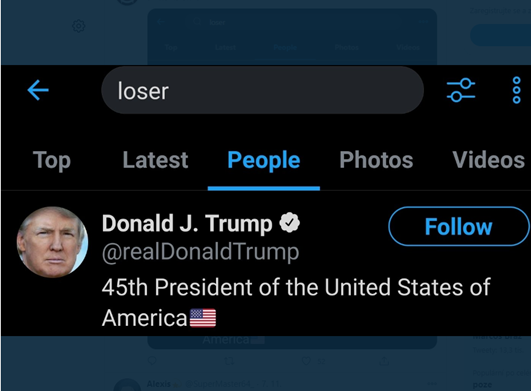This screenshot has height=391, width=531.
Task: Click the dimmed reply bubble icon
Action: tap(152, 361)
